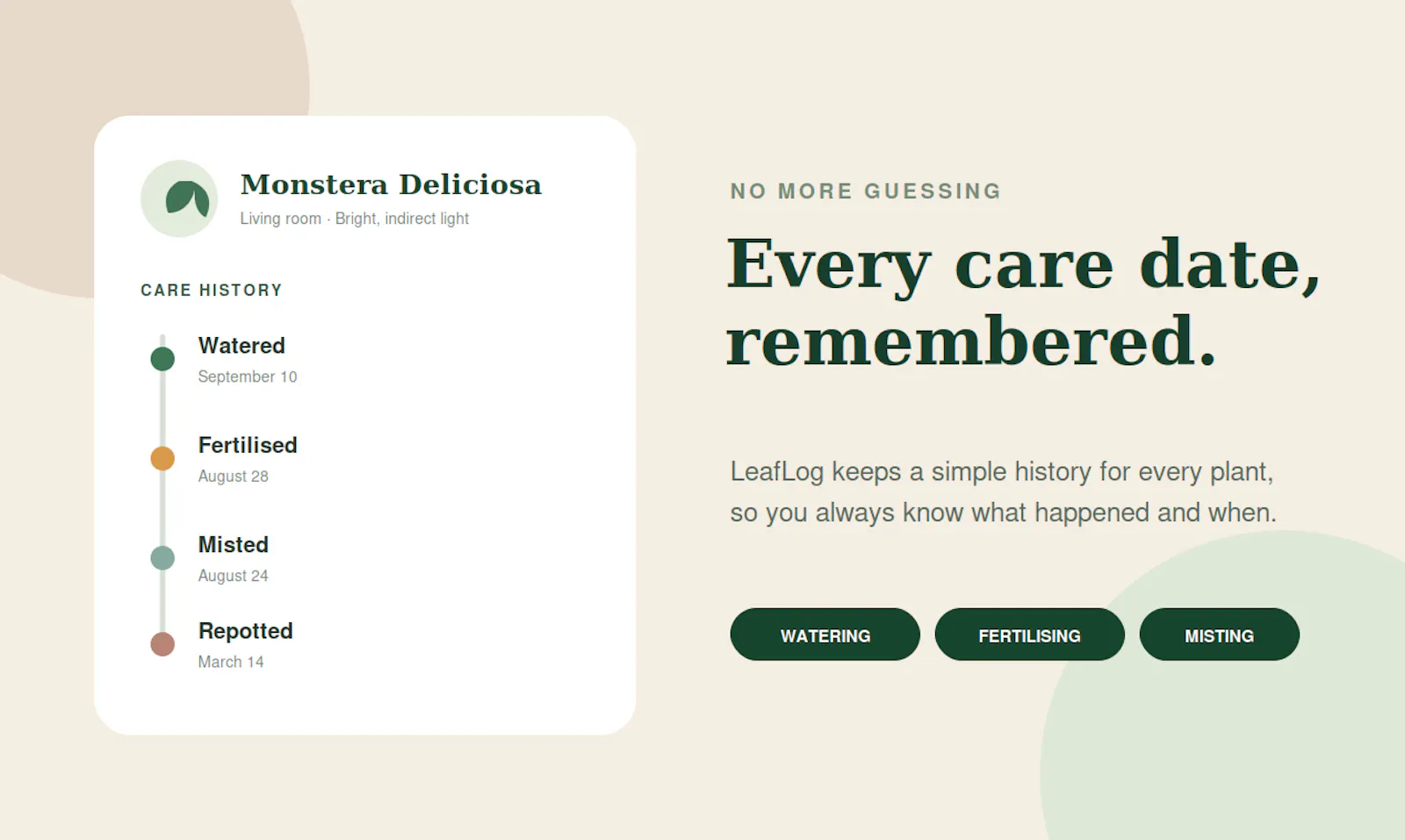Click the WATERING pill button
This screenshot has height=840, width=1405.
tap(825, 635)
